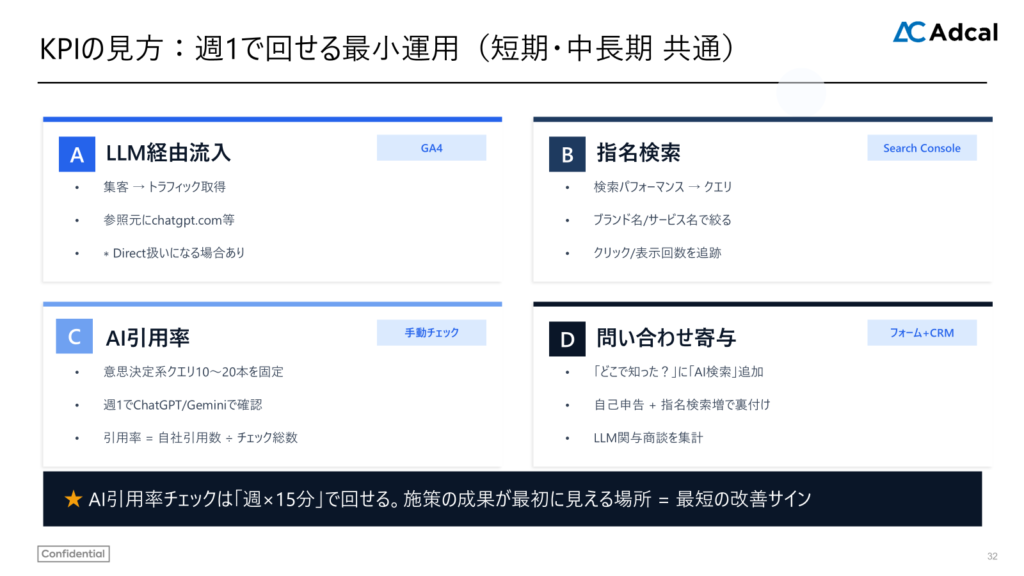Click the black D badge icon
The height and width of the screenshot is (576, 1024).
[x=567, y=339]
